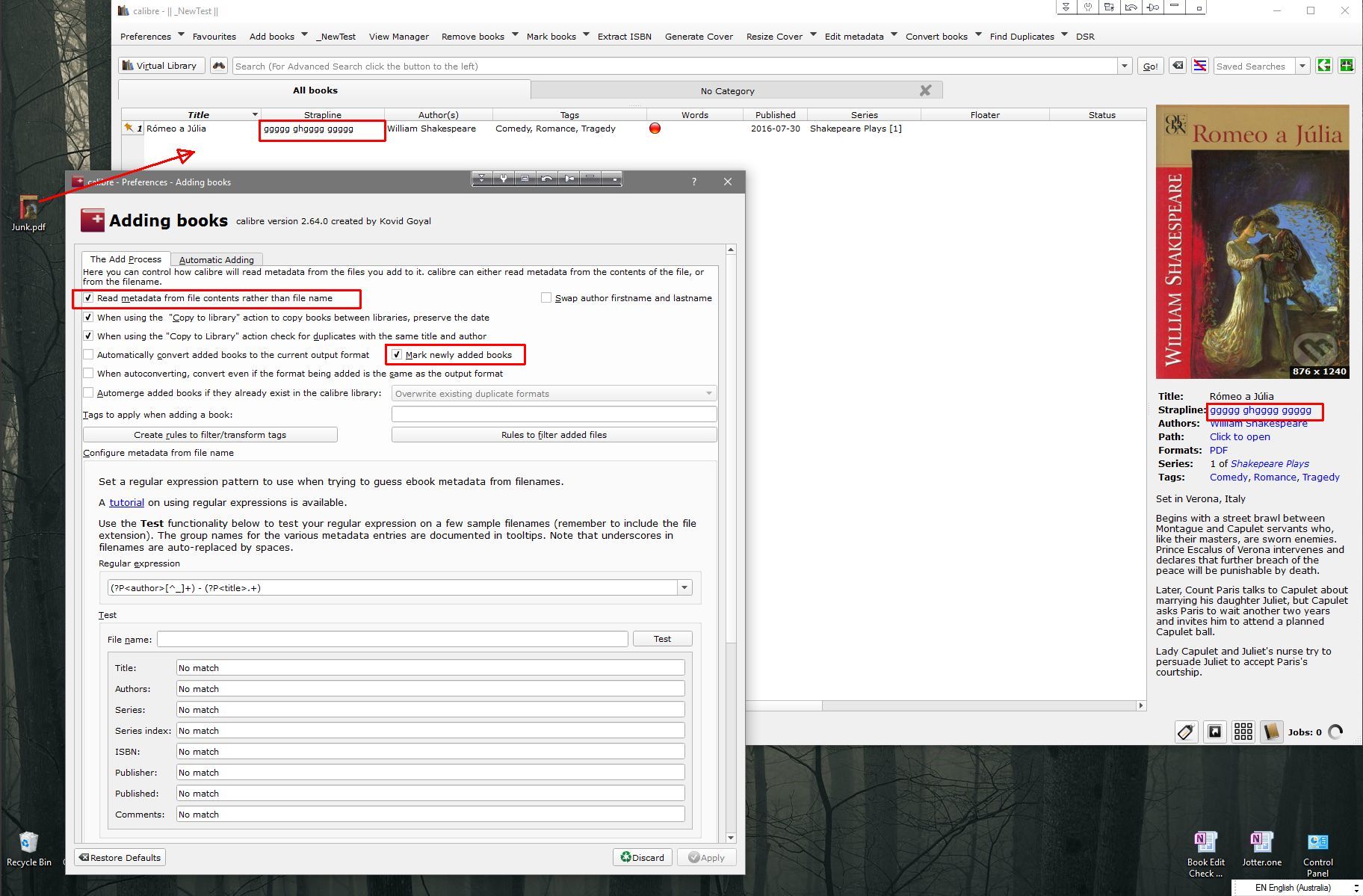Click View Manager in the toolbar
This screenshot has height=896, width=1363.
pyautogui.click(x=399, y=36)
